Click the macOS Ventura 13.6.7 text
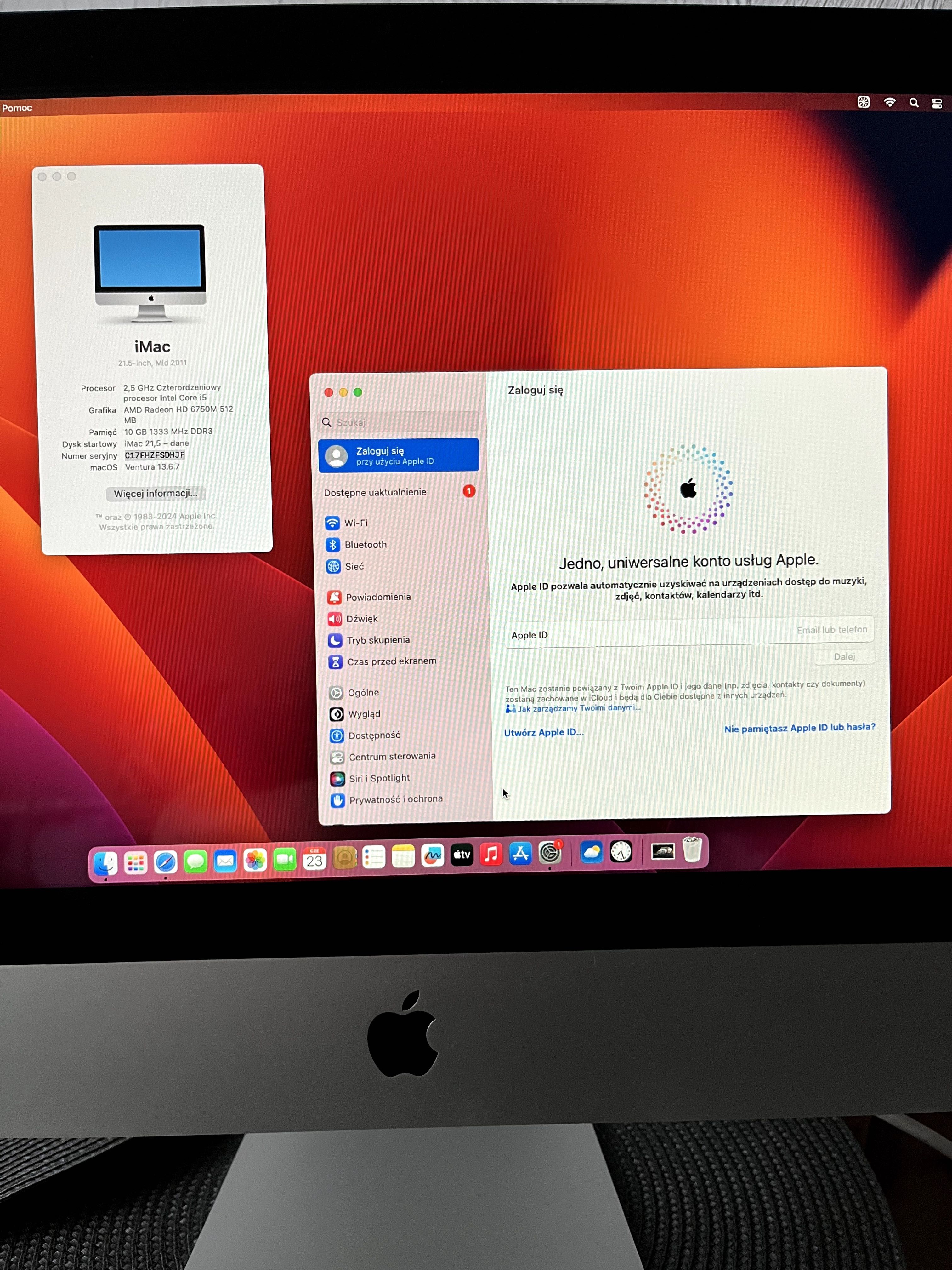This screenshot has height=1270, width=952. coord(152,467)
